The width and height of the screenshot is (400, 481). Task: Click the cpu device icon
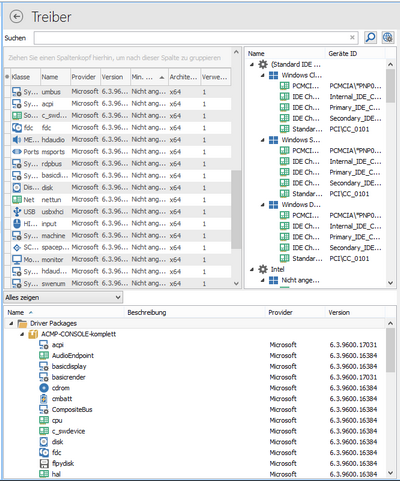[44, 420]
